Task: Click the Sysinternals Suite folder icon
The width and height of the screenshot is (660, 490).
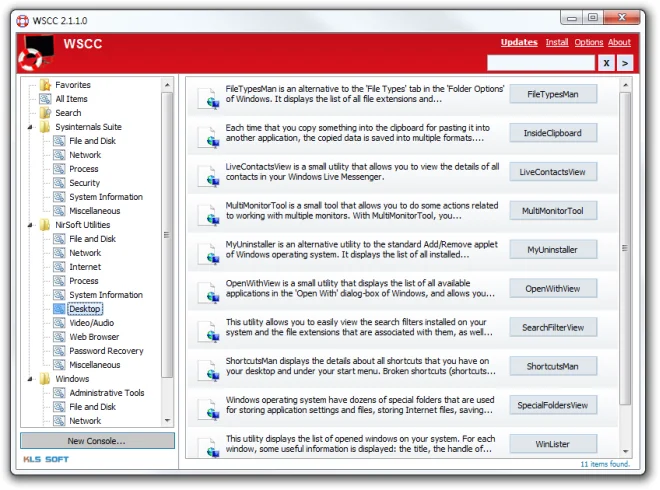Action: [x=45, y=127]
